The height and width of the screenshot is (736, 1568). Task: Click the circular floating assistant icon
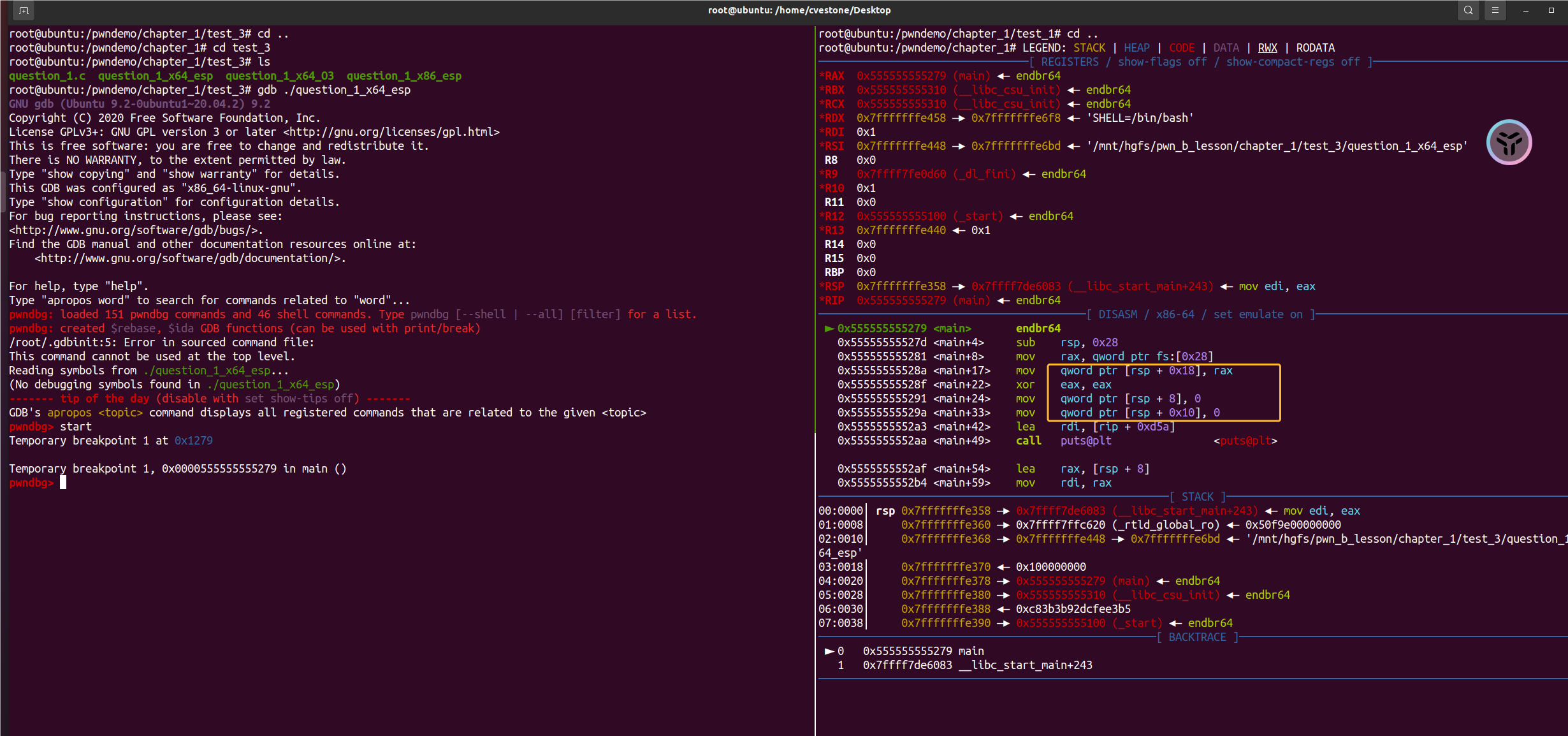click(1509, 142)
